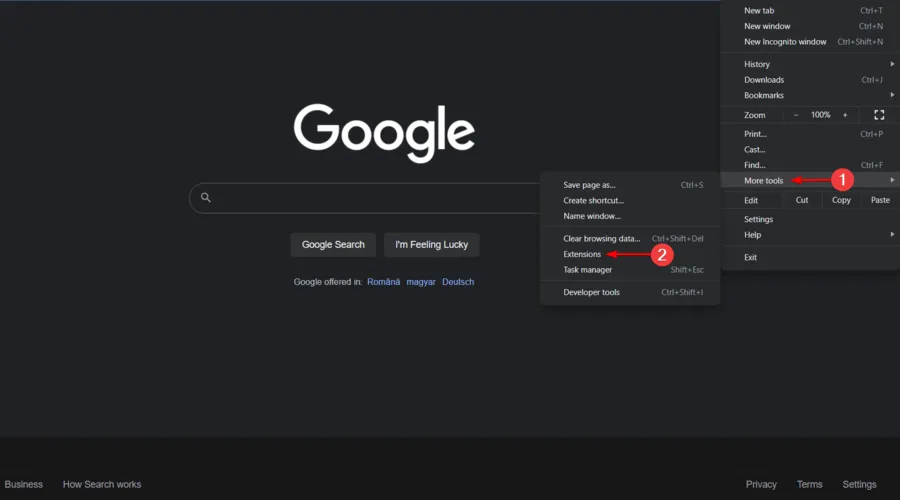Open the Help submenu
Image resolution: width=900 pixels, height=500 pixels.
[x=752, y=235]
